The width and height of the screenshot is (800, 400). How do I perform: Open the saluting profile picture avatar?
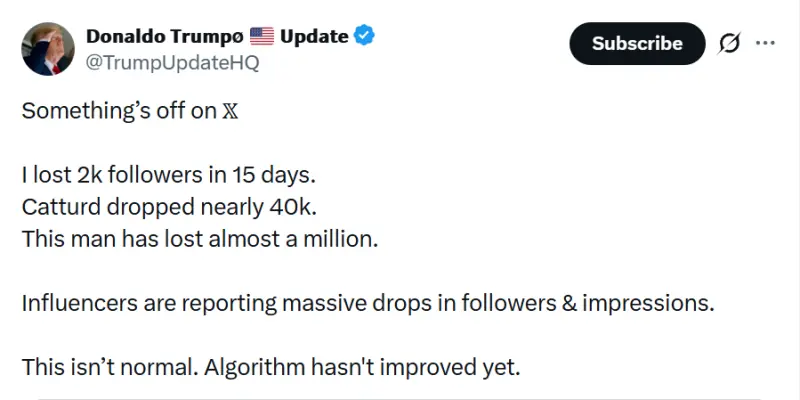click(x=47, y=48)
